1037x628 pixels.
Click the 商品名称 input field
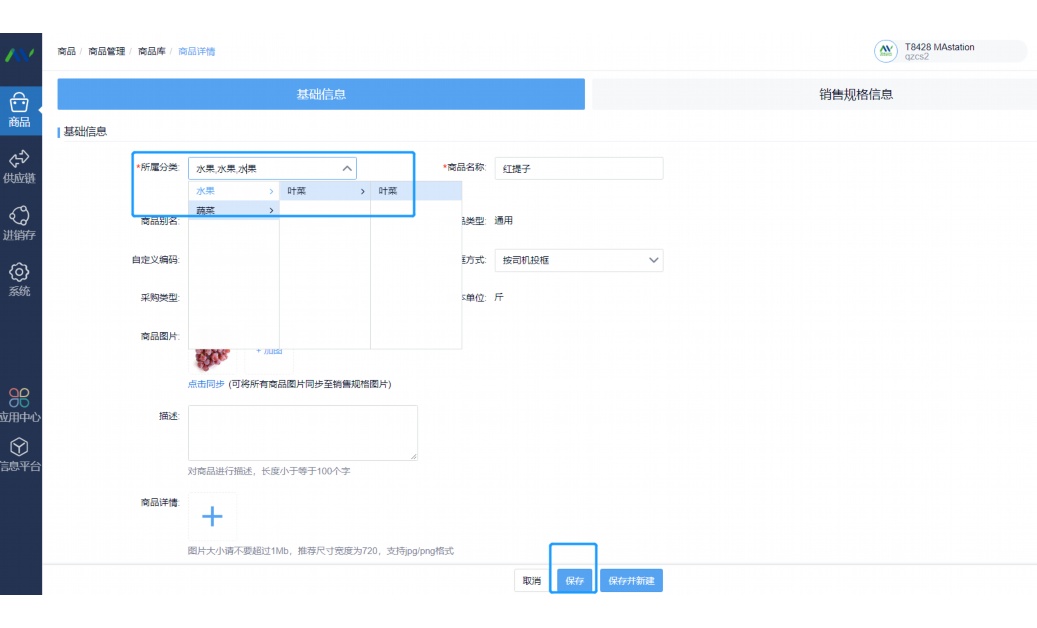[x=578, y=169]
